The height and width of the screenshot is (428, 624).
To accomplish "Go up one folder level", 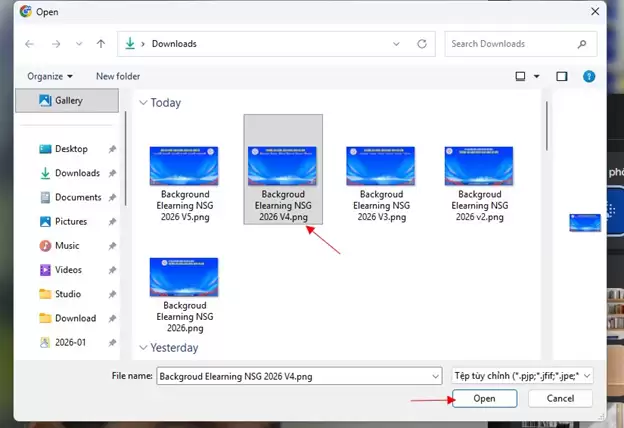I will (x=101, y=44).
